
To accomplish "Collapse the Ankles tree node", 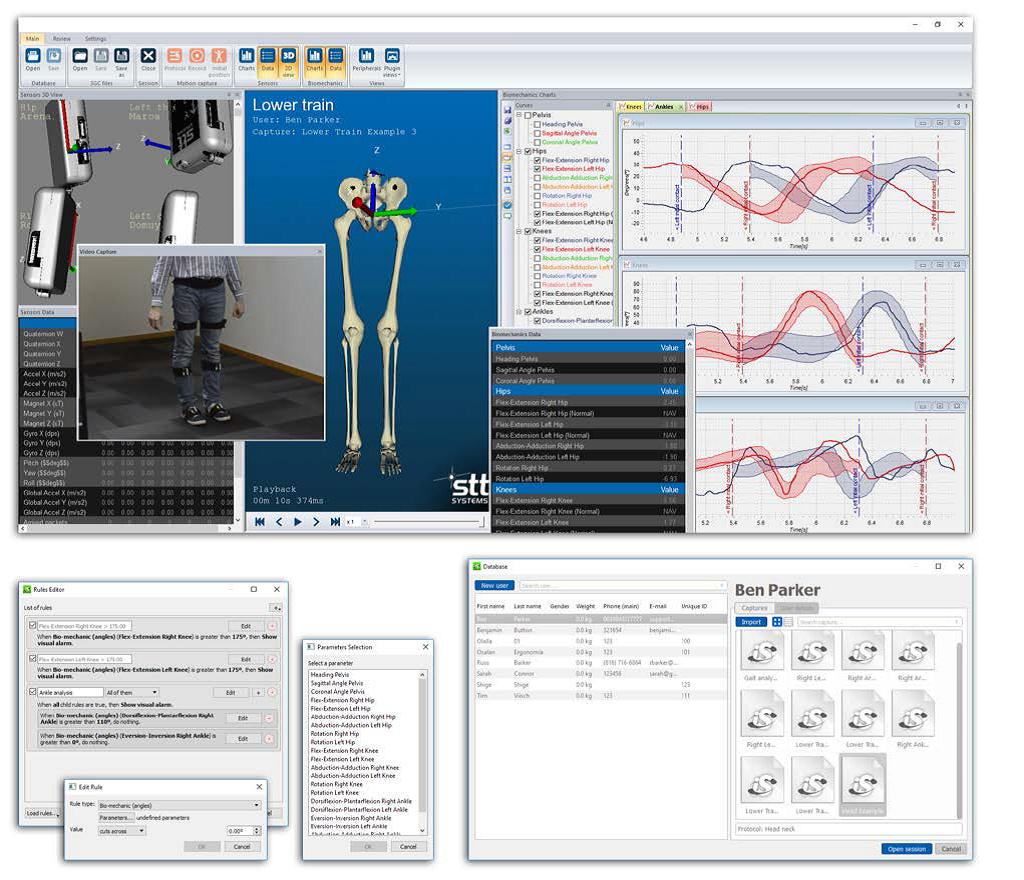I will (x=520, y=311).
